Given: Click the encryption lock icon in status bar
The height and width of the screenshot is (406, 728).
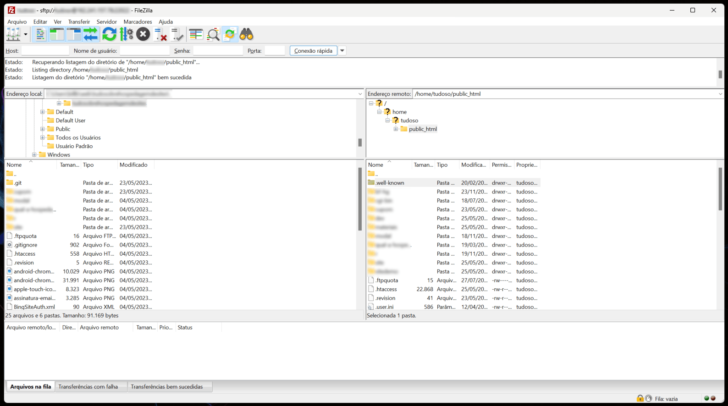Looking at the screenshot, I should tap(640, 399).
